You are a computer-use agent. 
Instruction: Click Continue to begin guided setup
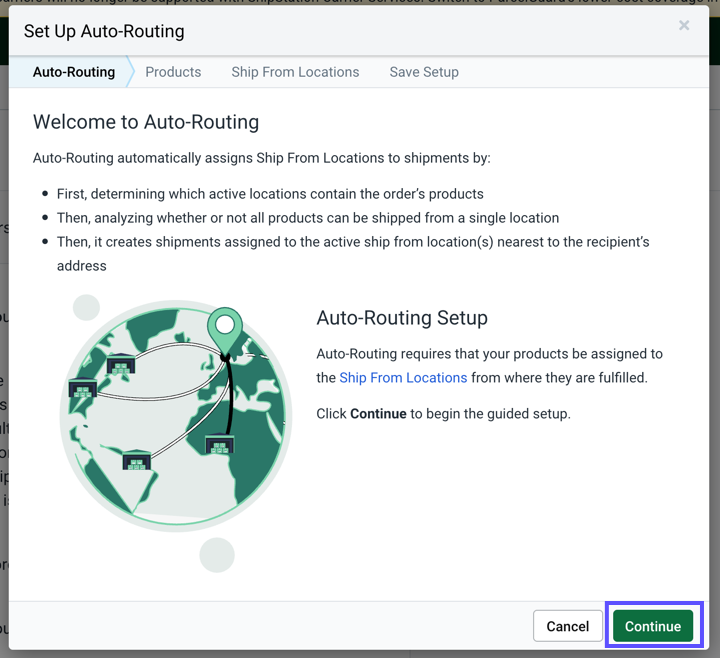point(652,626)
